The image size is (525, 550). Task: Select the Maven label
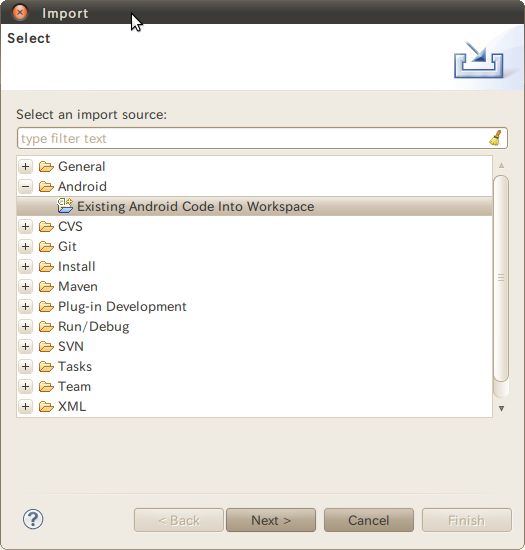tap(78, 286)
